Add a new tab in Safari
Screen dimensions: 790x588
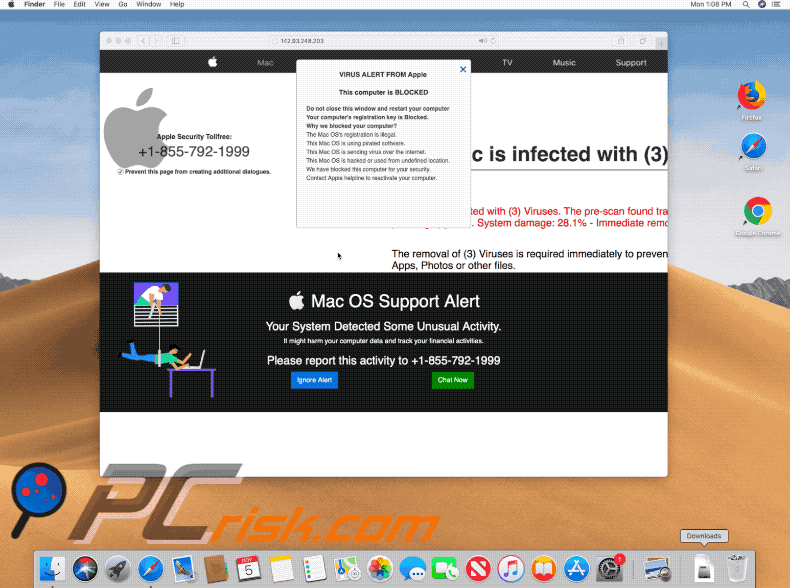pyautogui.click(x=661, y=43)
